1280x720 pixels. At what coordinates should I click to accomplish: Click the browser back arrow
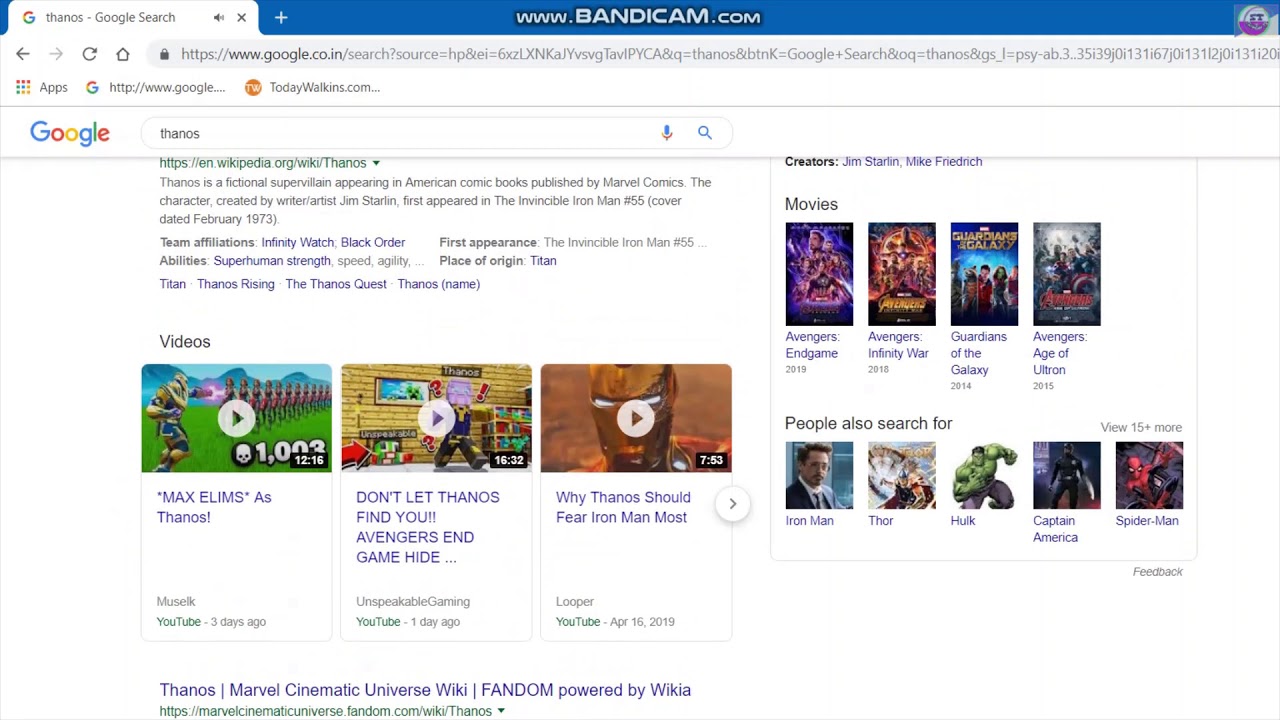(23, 54)
